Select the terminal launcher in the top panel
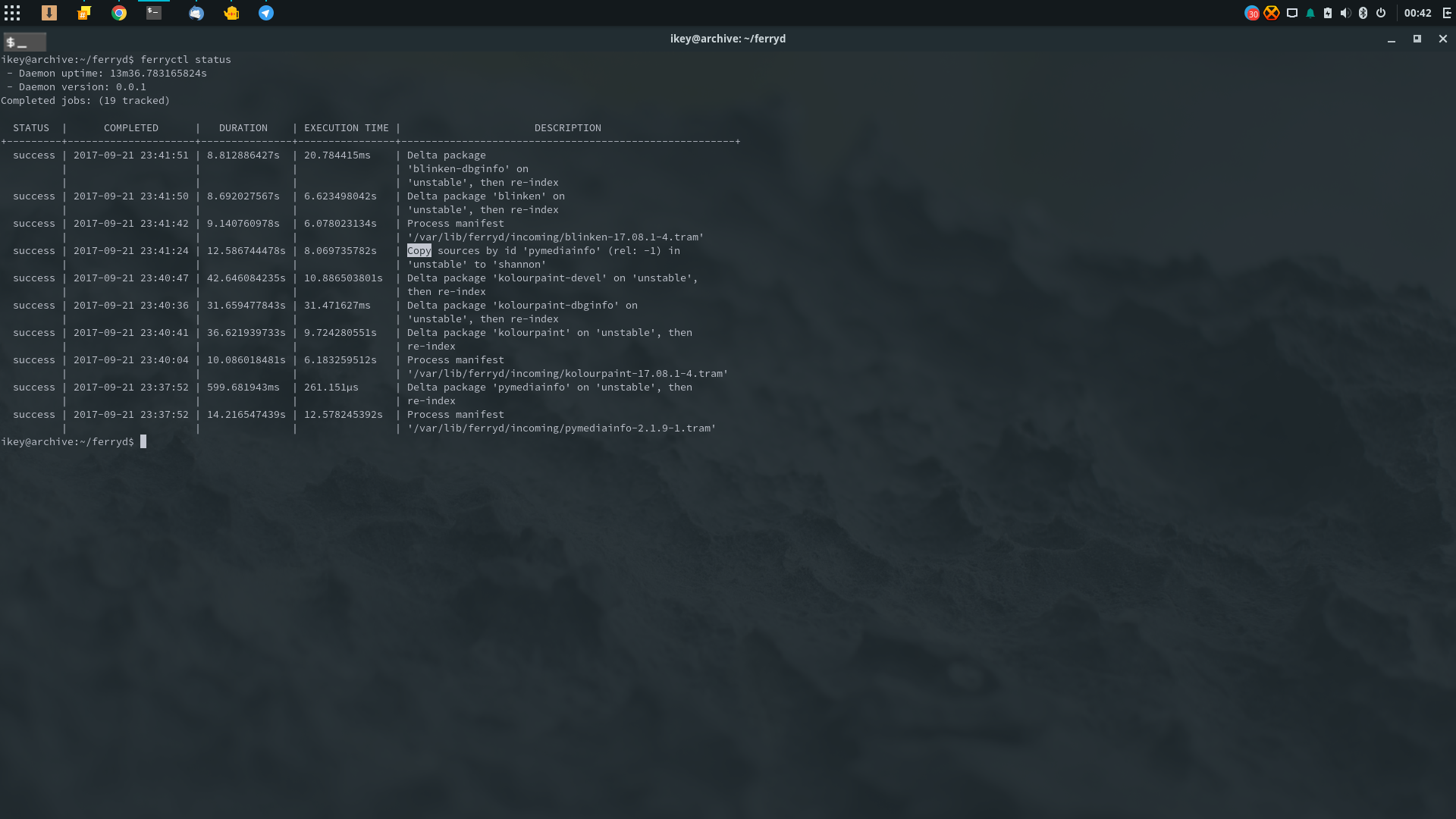This screenshot has height=819, width=1456. 154,13
